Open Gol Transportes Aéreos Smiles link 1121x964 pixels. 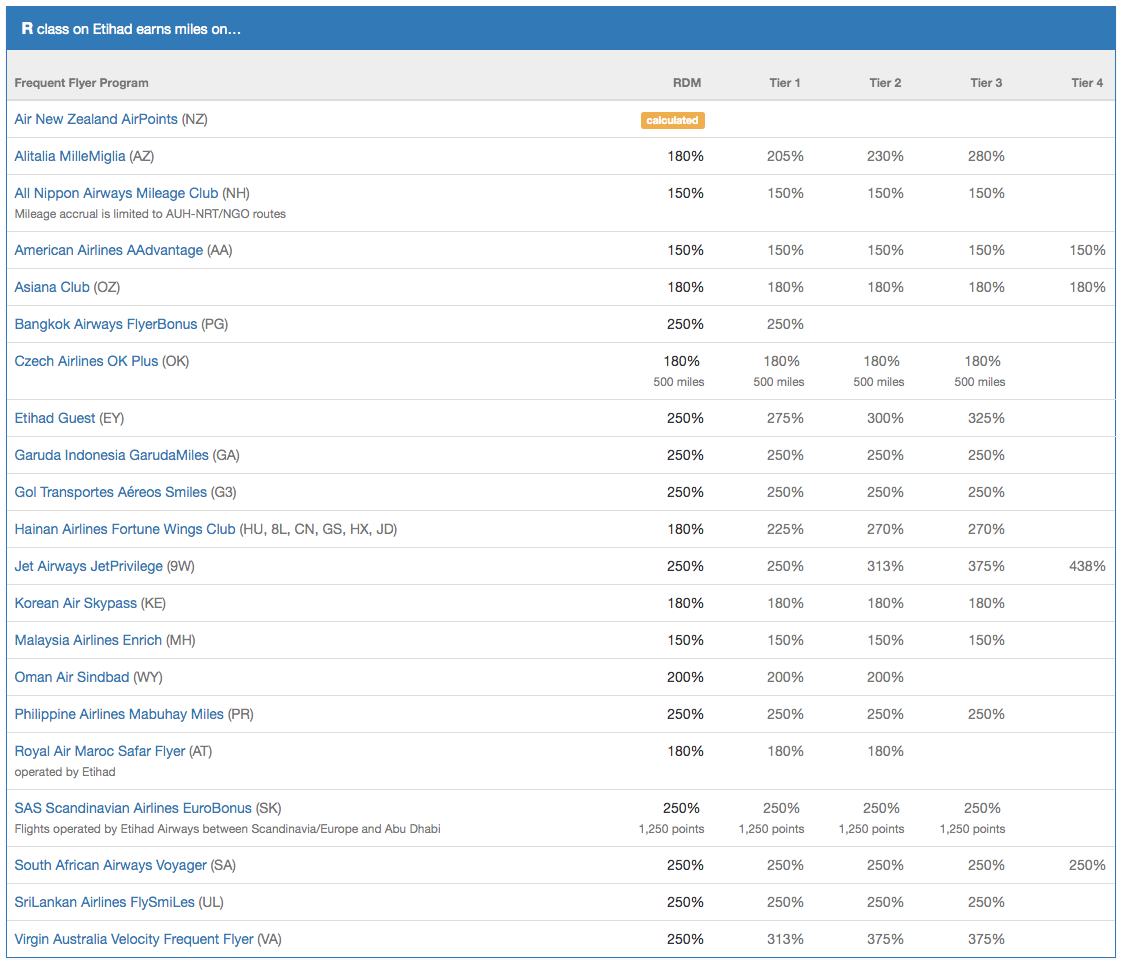(x=111, y=492)
